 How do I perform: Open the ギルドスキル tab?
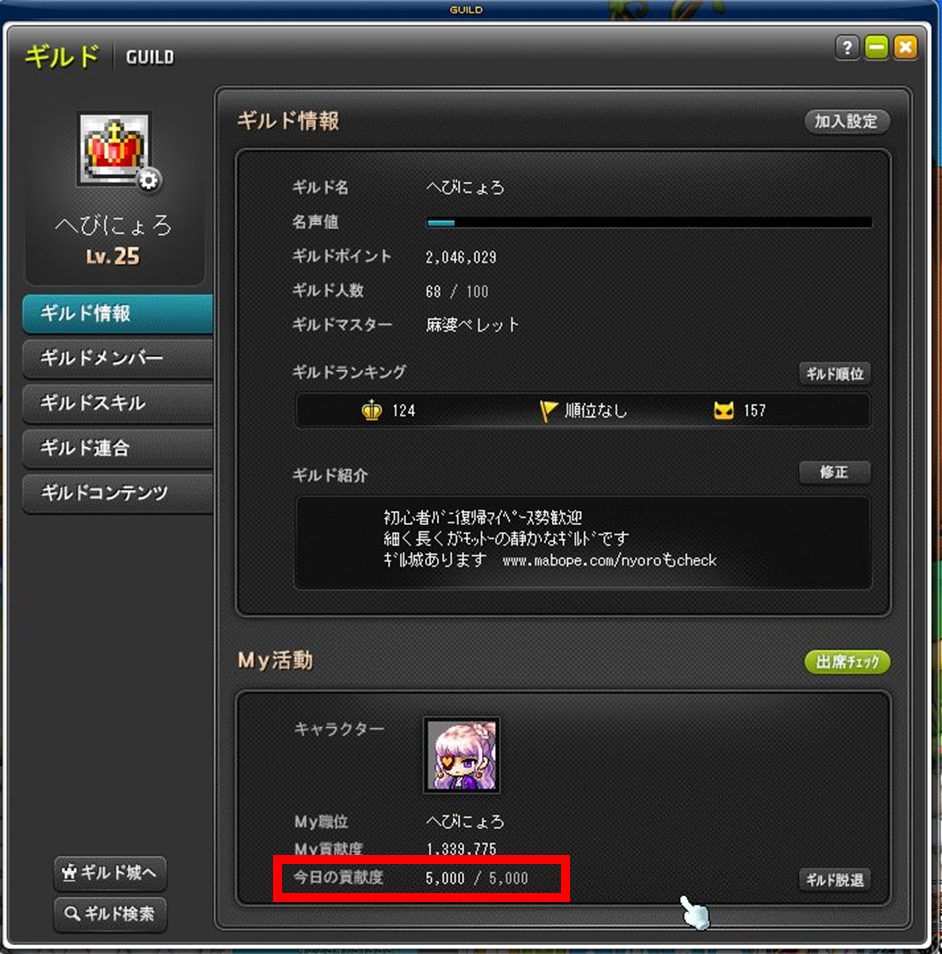[117, 403]
